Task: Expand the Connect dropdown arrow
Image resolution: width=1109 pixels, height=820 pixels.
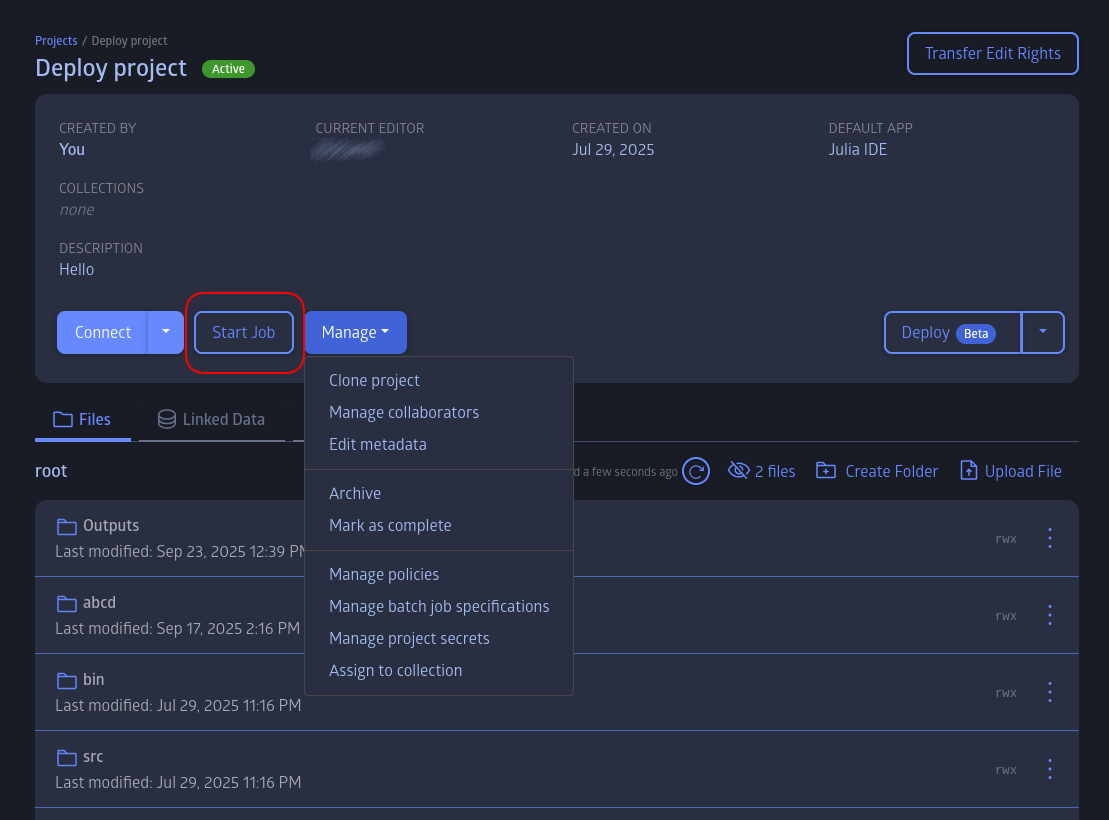Action: [166, 332]
